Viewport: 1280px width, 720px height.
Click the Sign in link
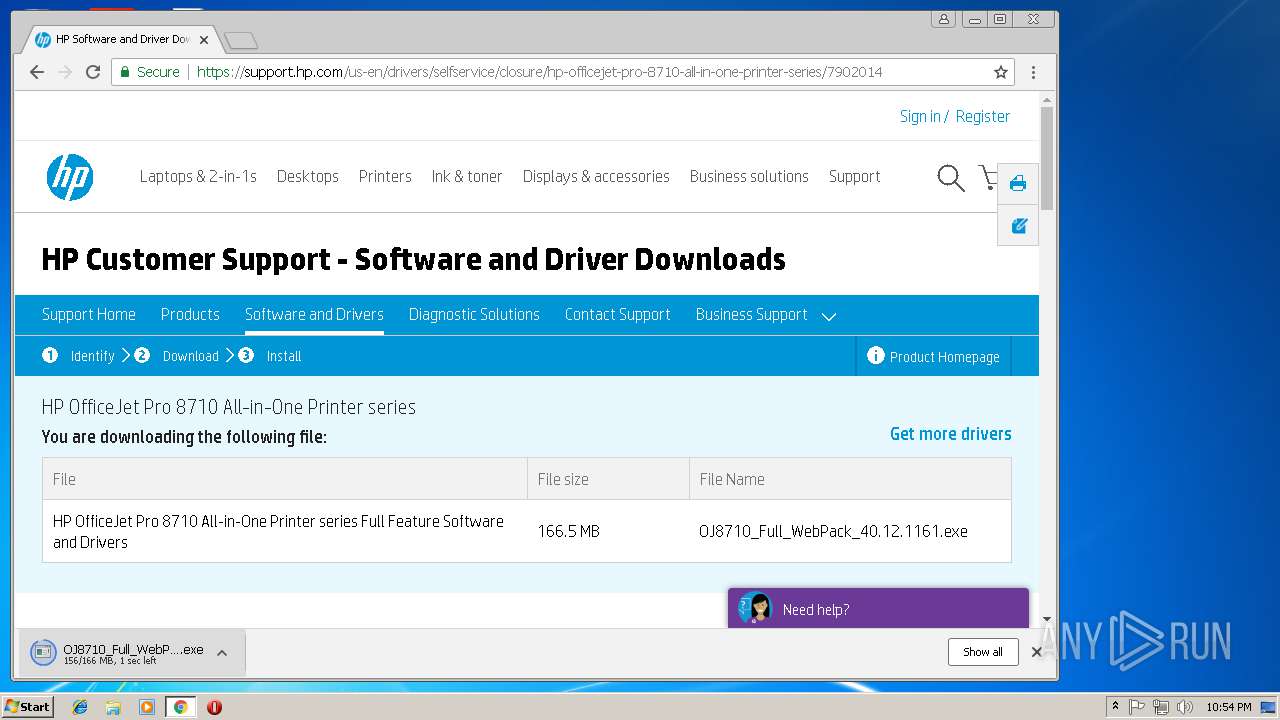coord(920,116)
